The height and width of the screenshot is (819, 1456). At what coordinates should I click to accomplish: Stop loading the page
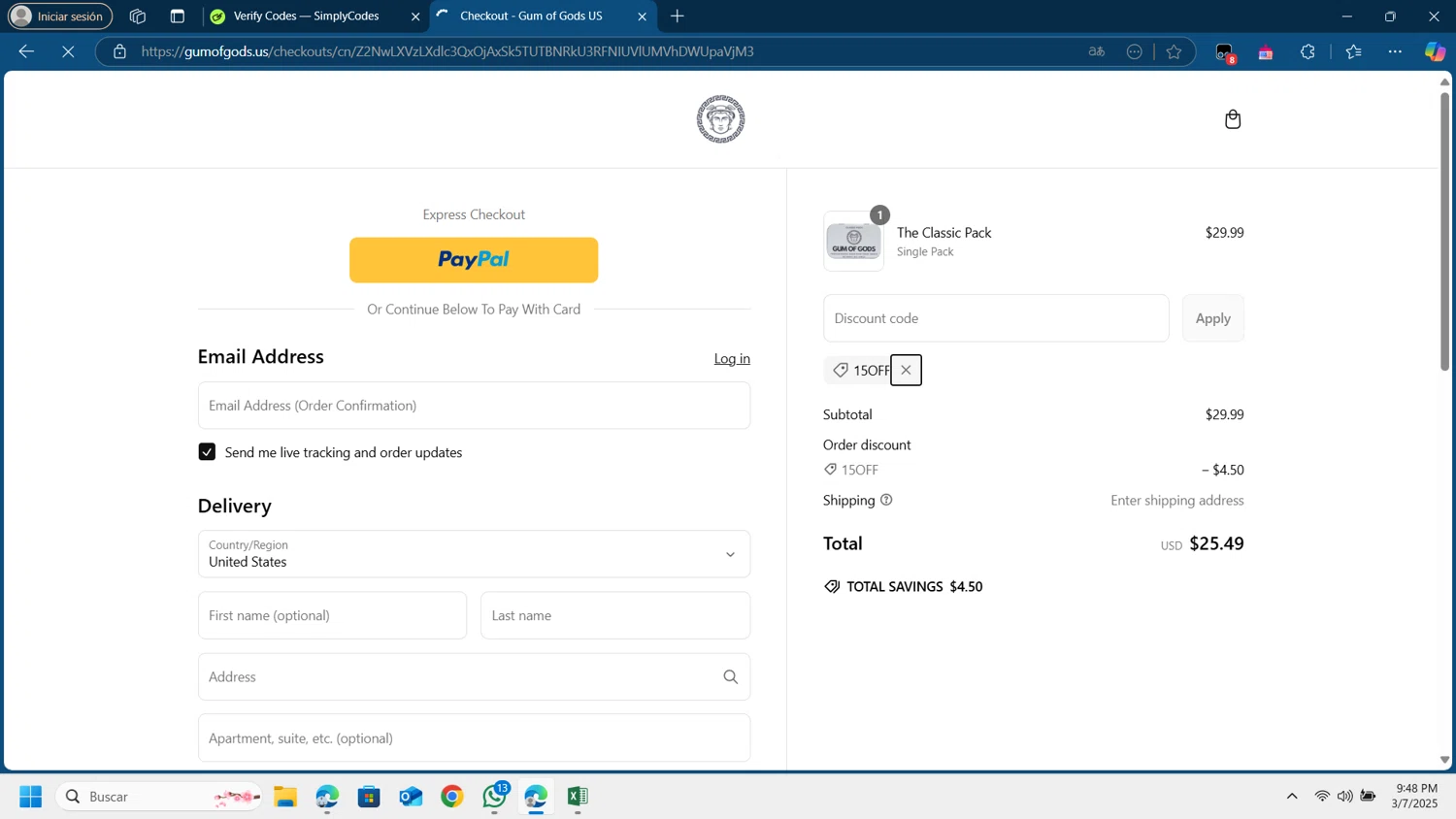click(68, 51)
